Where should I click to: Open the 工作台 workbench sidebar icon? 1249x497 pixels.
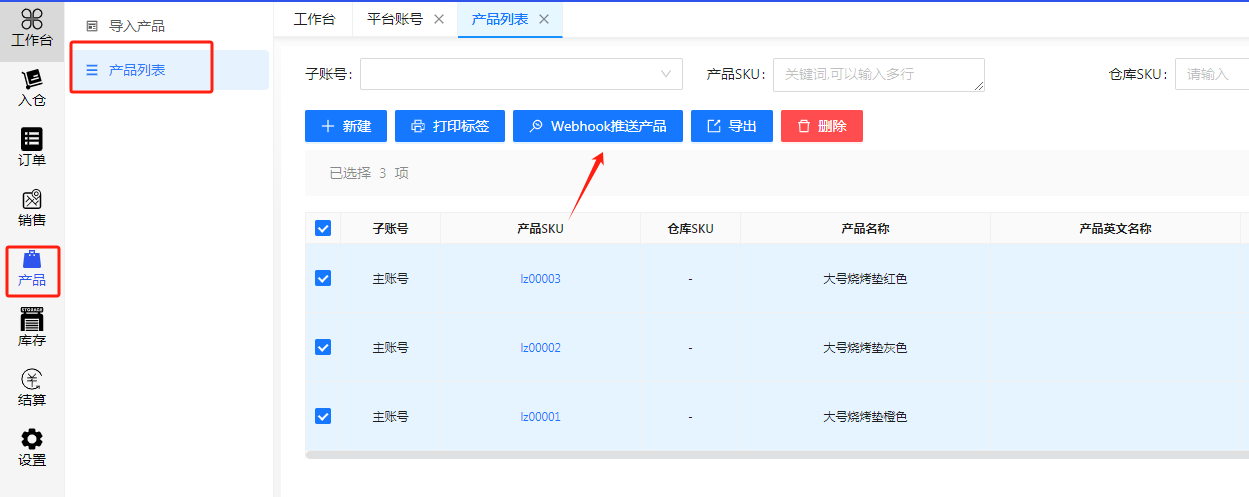tap(31, 28)
